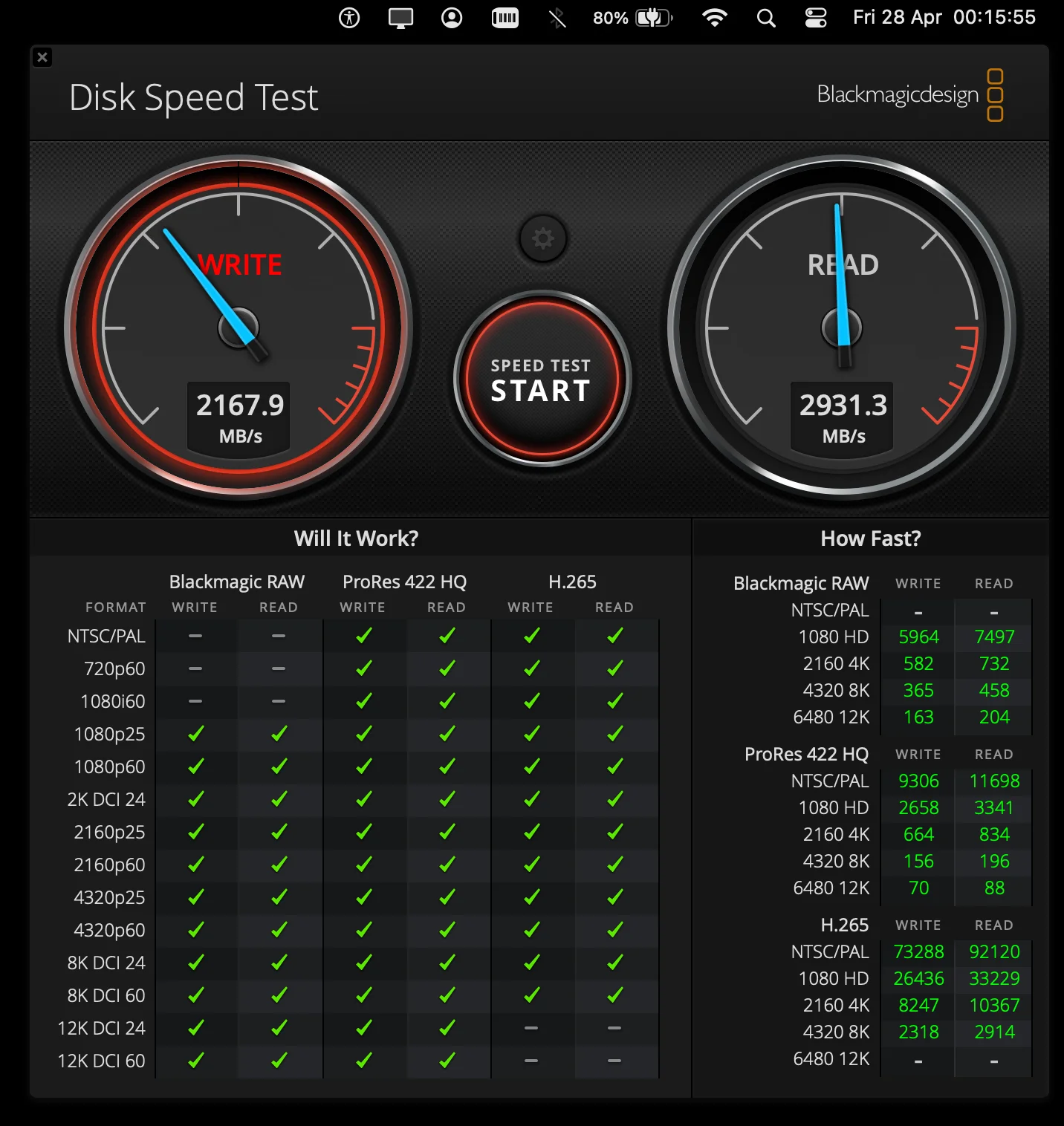1064x1126 pixels.
Task: Click ProRes 422 HQ read checkmark for 720p60
Action: pyautogui.click(x=447, y=668)
